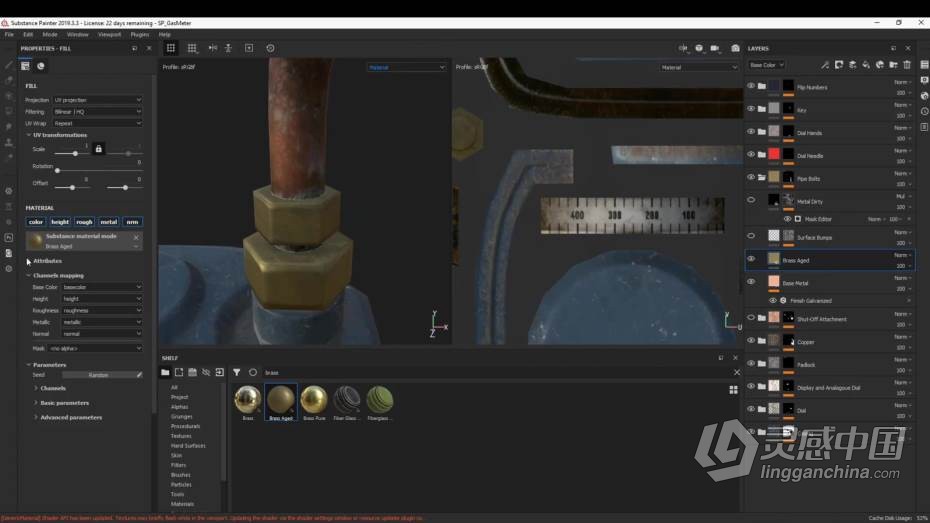Show the Surface Bumps layer
Screen dimensions: 930x523
pos(751,236)
